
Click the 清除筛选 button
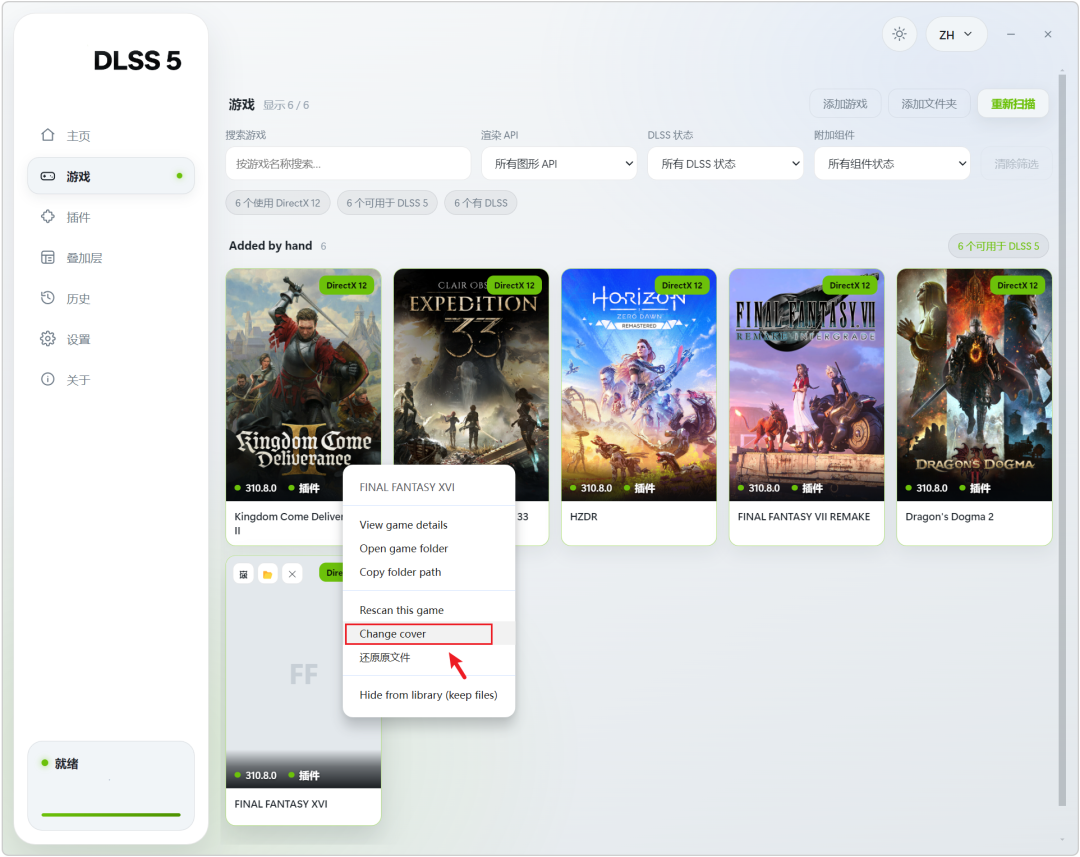tap(1016, 164)
